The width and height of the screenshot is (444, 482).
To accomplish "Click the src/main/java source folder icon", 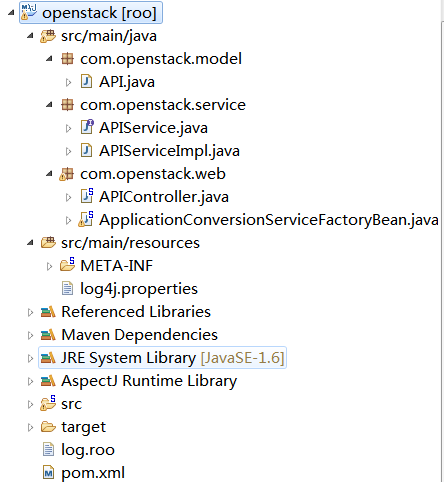I will pyautogui.click(x=48, y=36).
